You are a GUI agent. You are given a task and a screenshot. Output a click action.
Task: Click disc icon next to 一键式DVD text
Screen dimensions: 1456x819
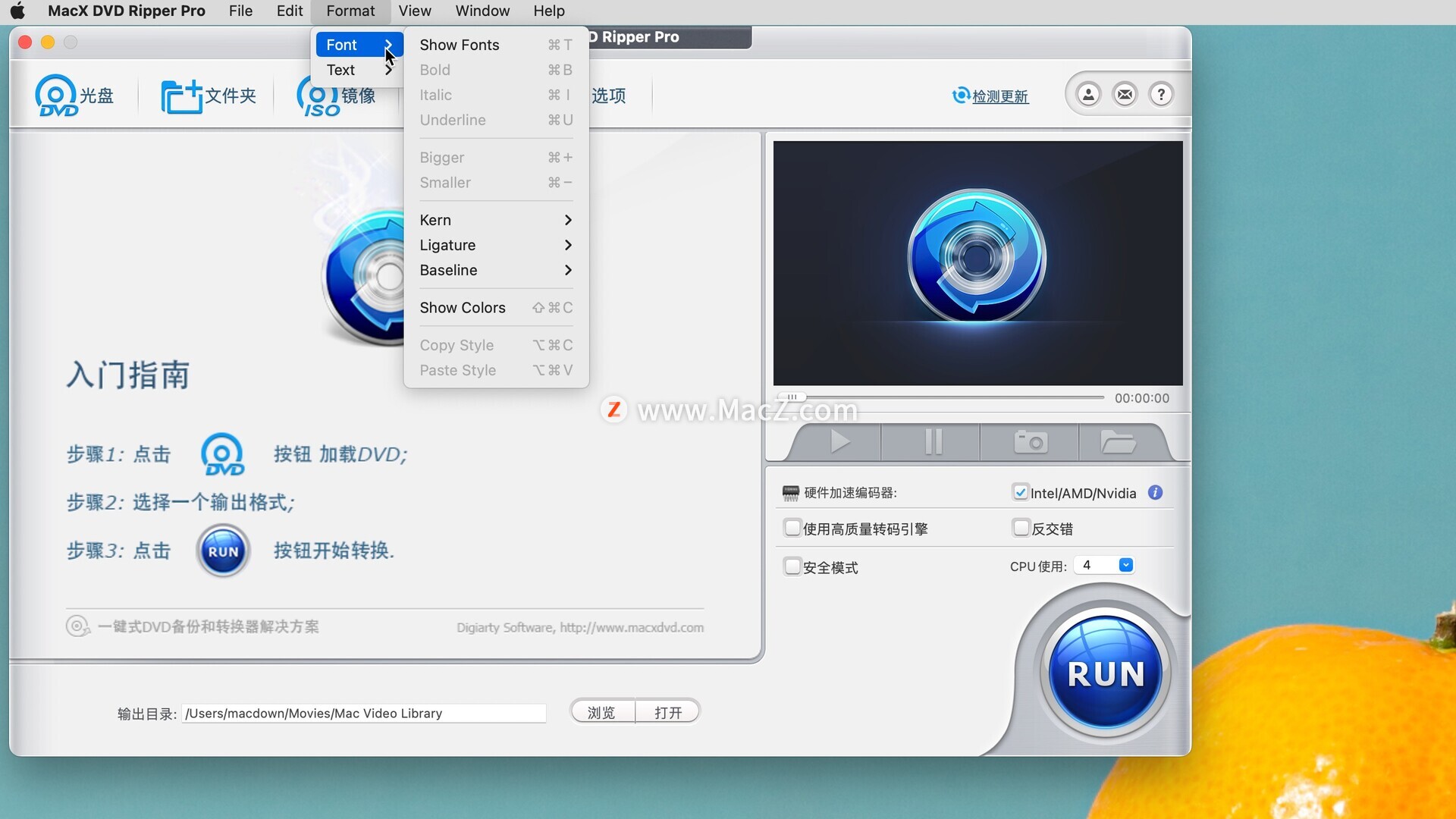click(77, 626)
